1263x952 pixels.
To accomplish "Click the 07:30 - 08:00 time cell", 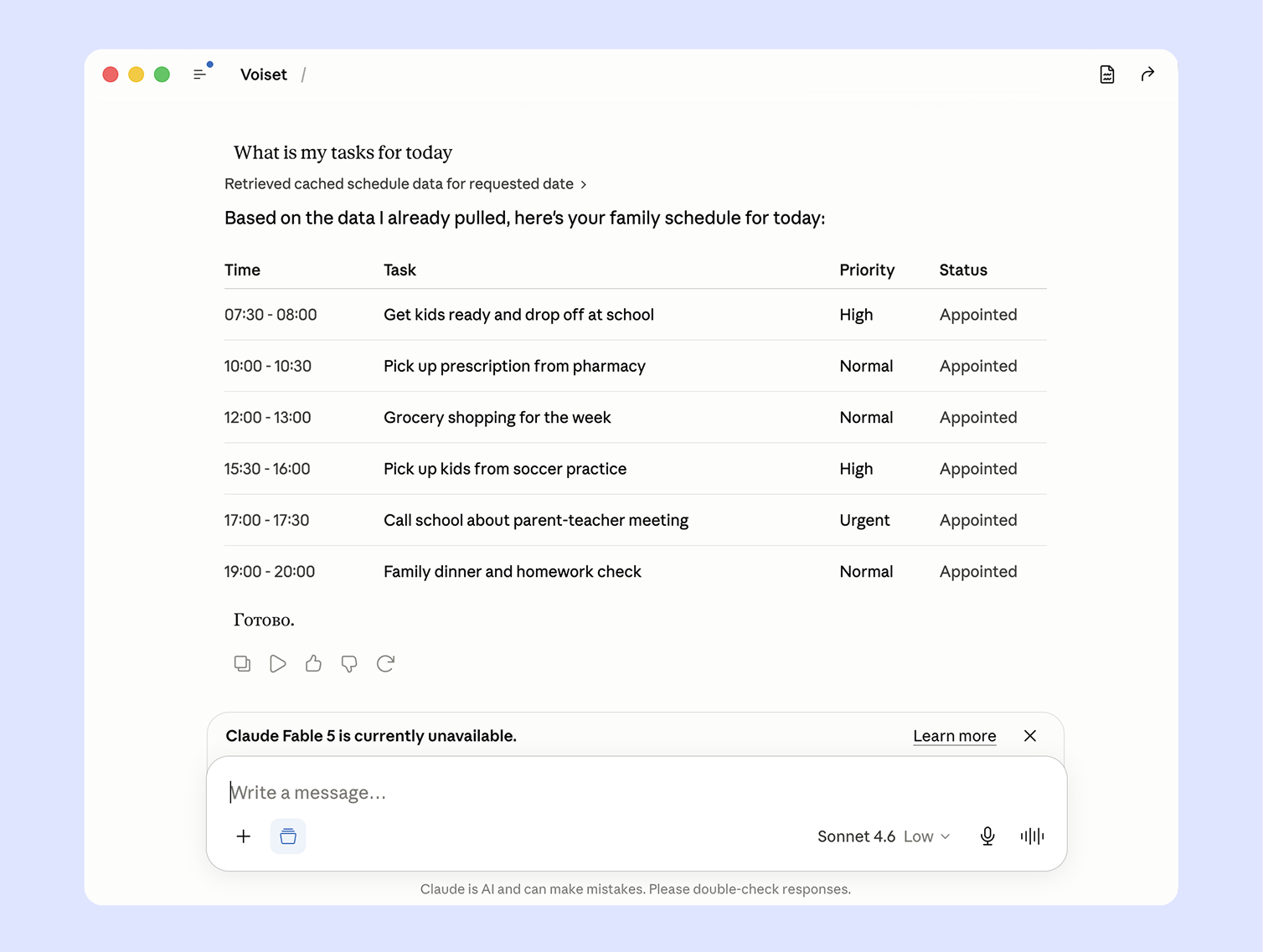I will (271, 315).
